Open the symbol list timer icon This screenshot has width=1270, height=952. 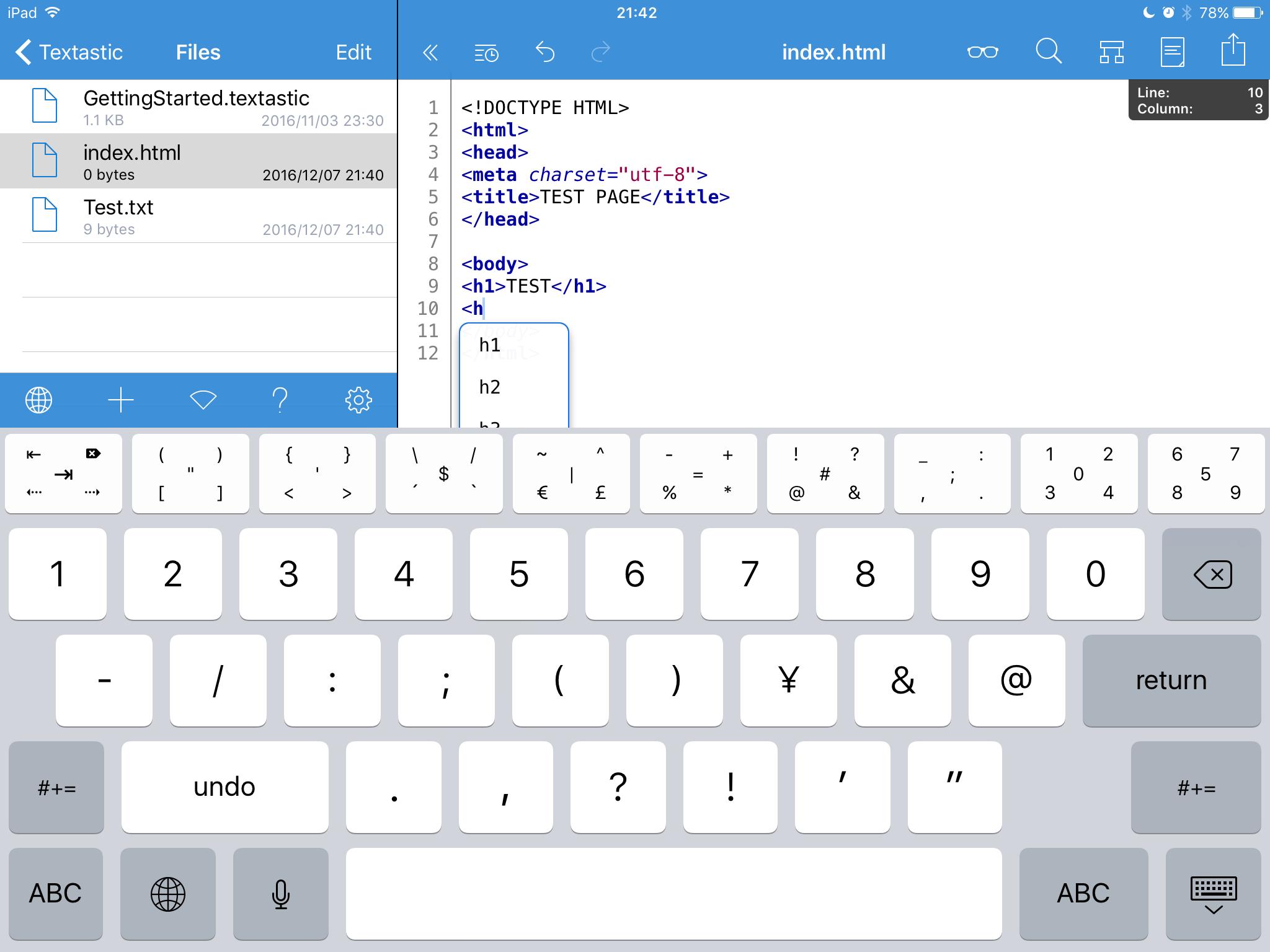pos(486,53)
